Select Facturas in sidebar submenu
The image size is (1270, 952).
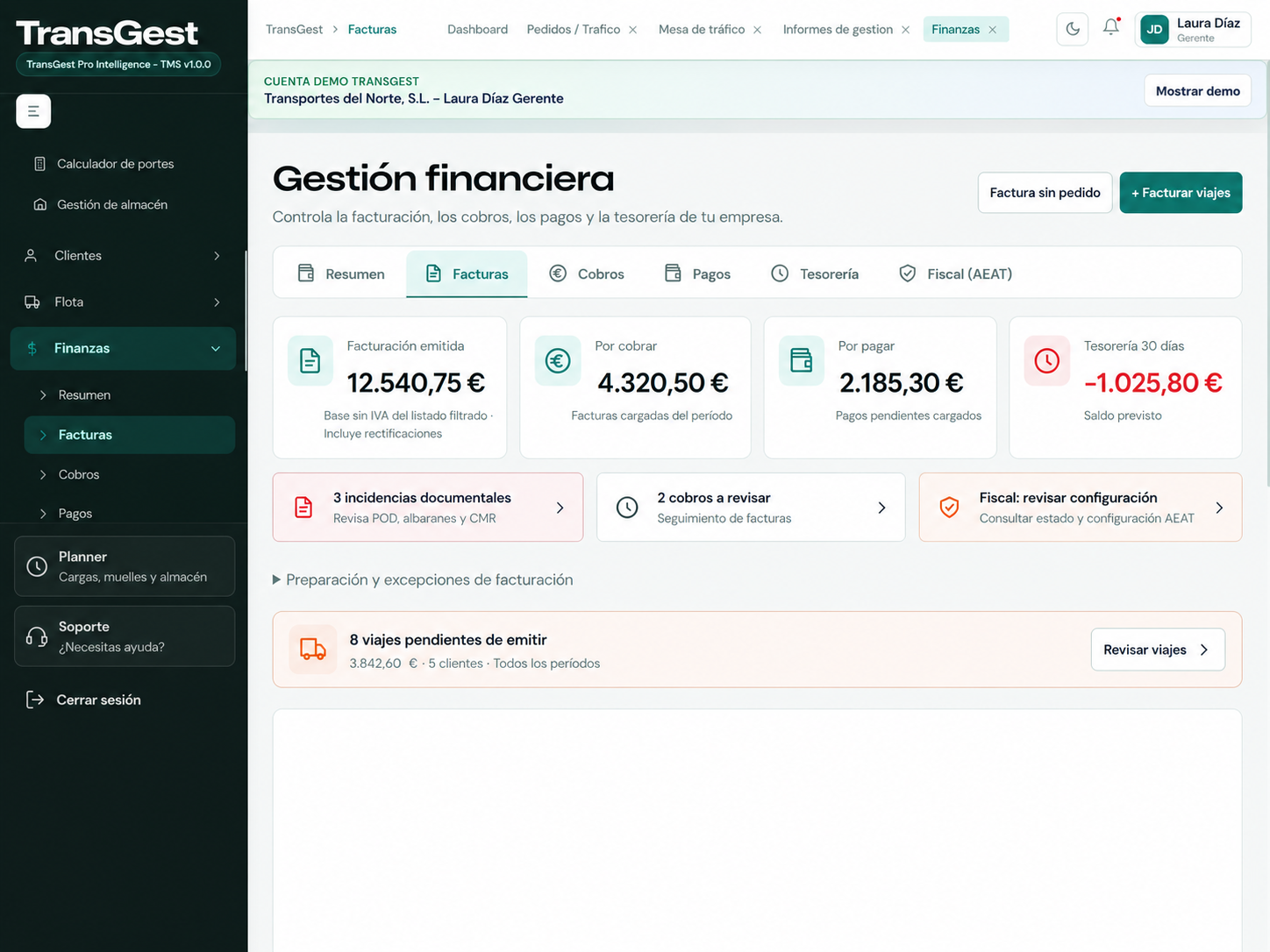point(130,435)
